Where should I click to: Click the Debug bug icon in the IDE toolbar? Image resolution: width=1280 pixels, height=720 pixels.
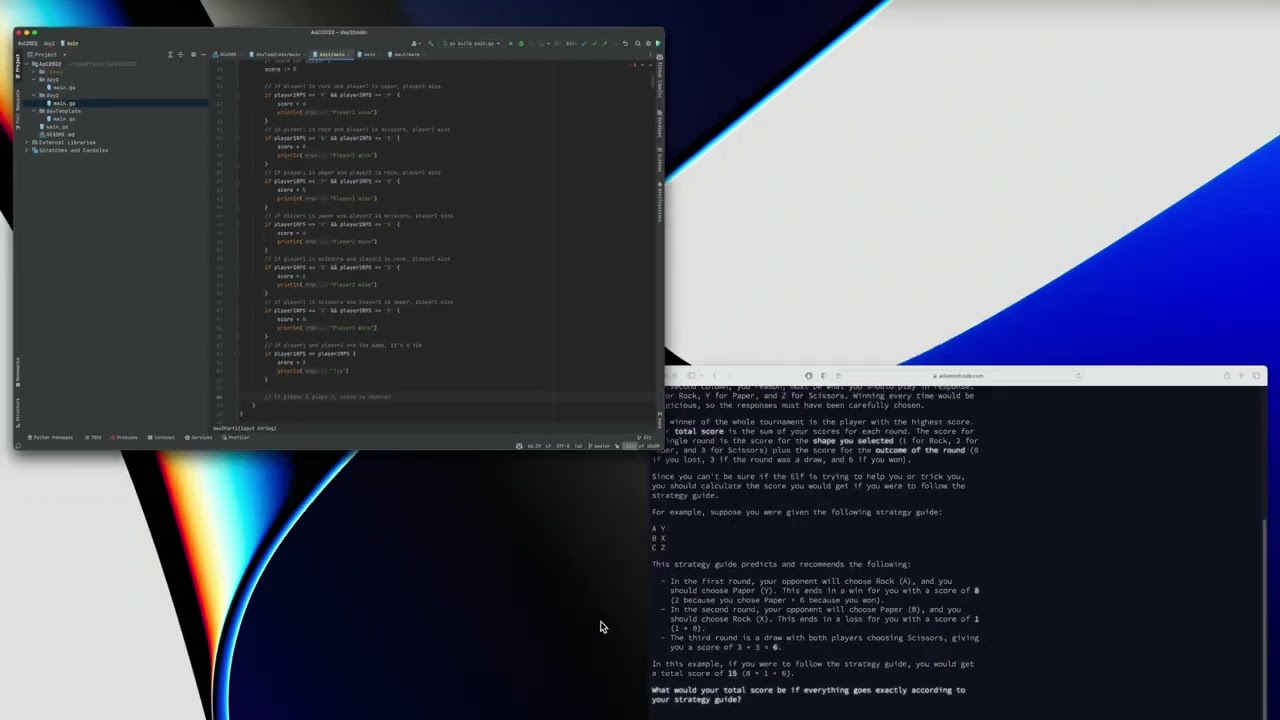coord(521,44)
